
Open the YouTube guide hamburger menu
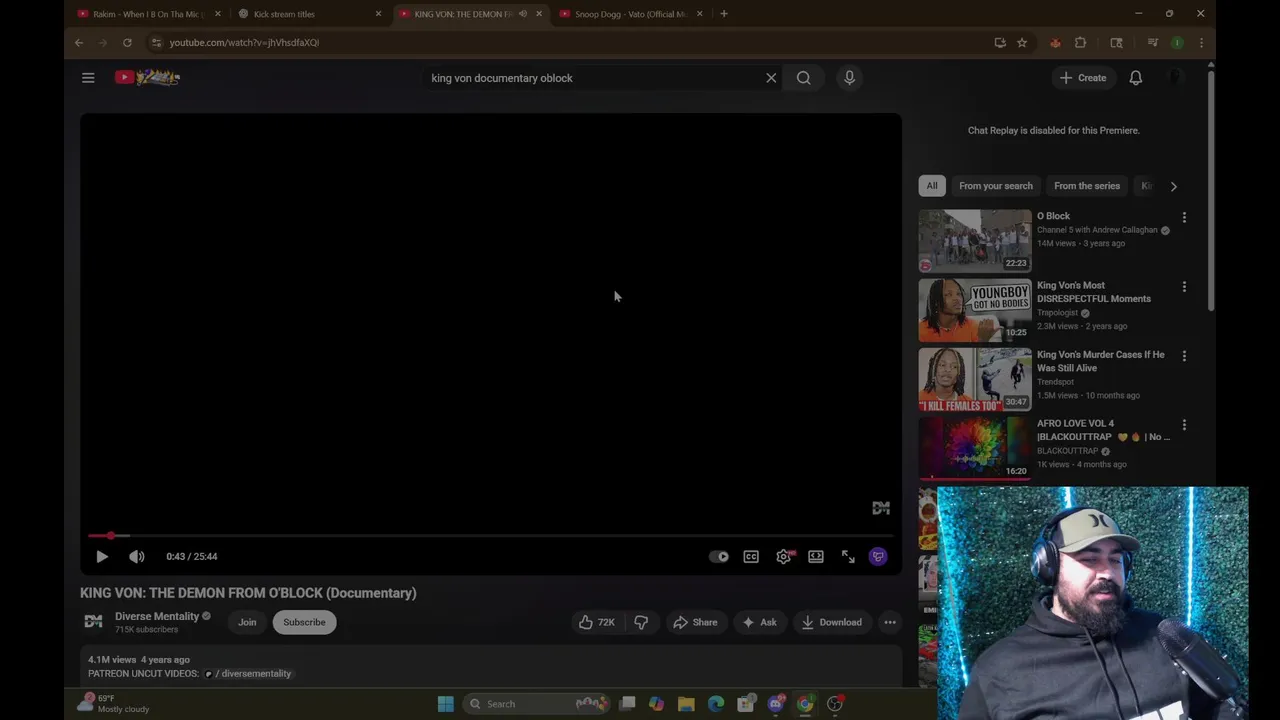coord(88,78)
